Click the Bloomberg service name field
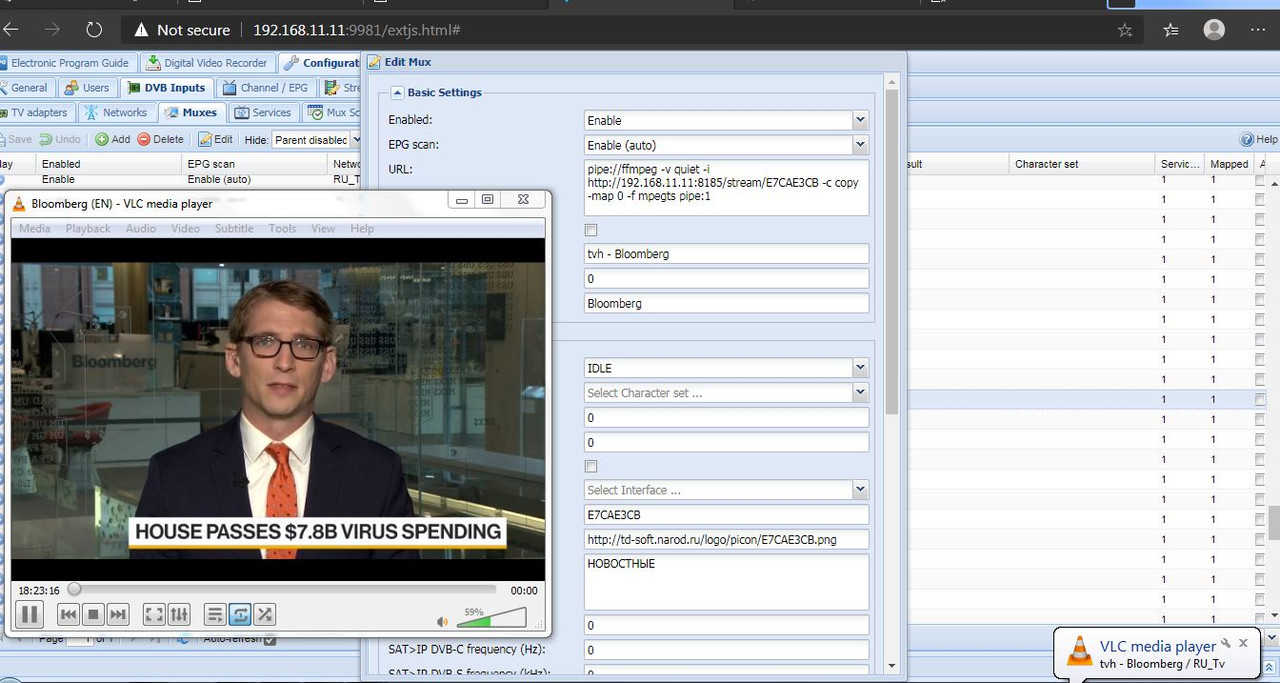This screenshot has width=1280, height=683. point(727,303)
